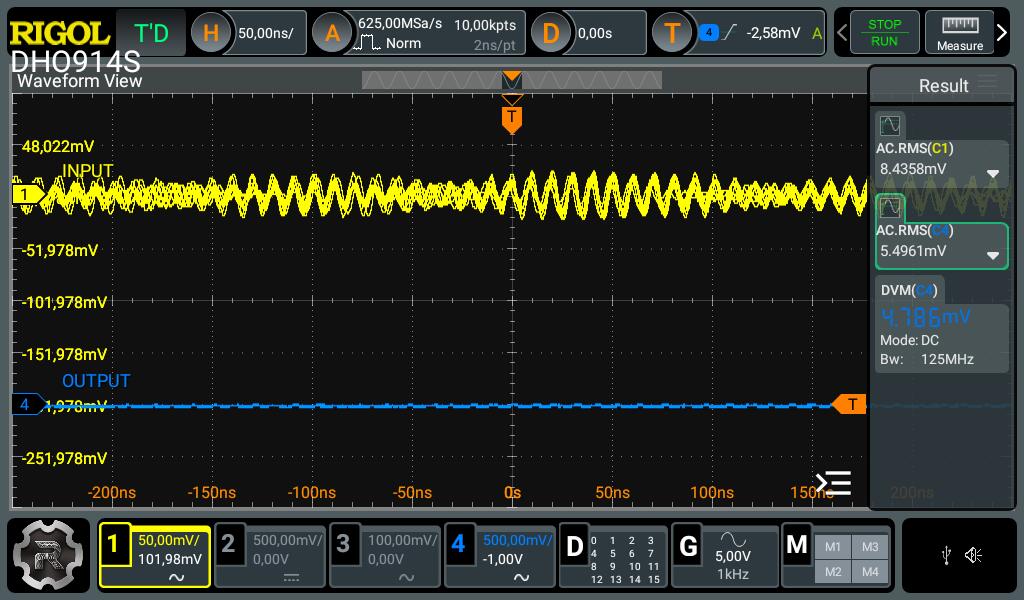1024x600 pixels.
Task: Toggle channel 3 on or off
Action: point(343,544)
